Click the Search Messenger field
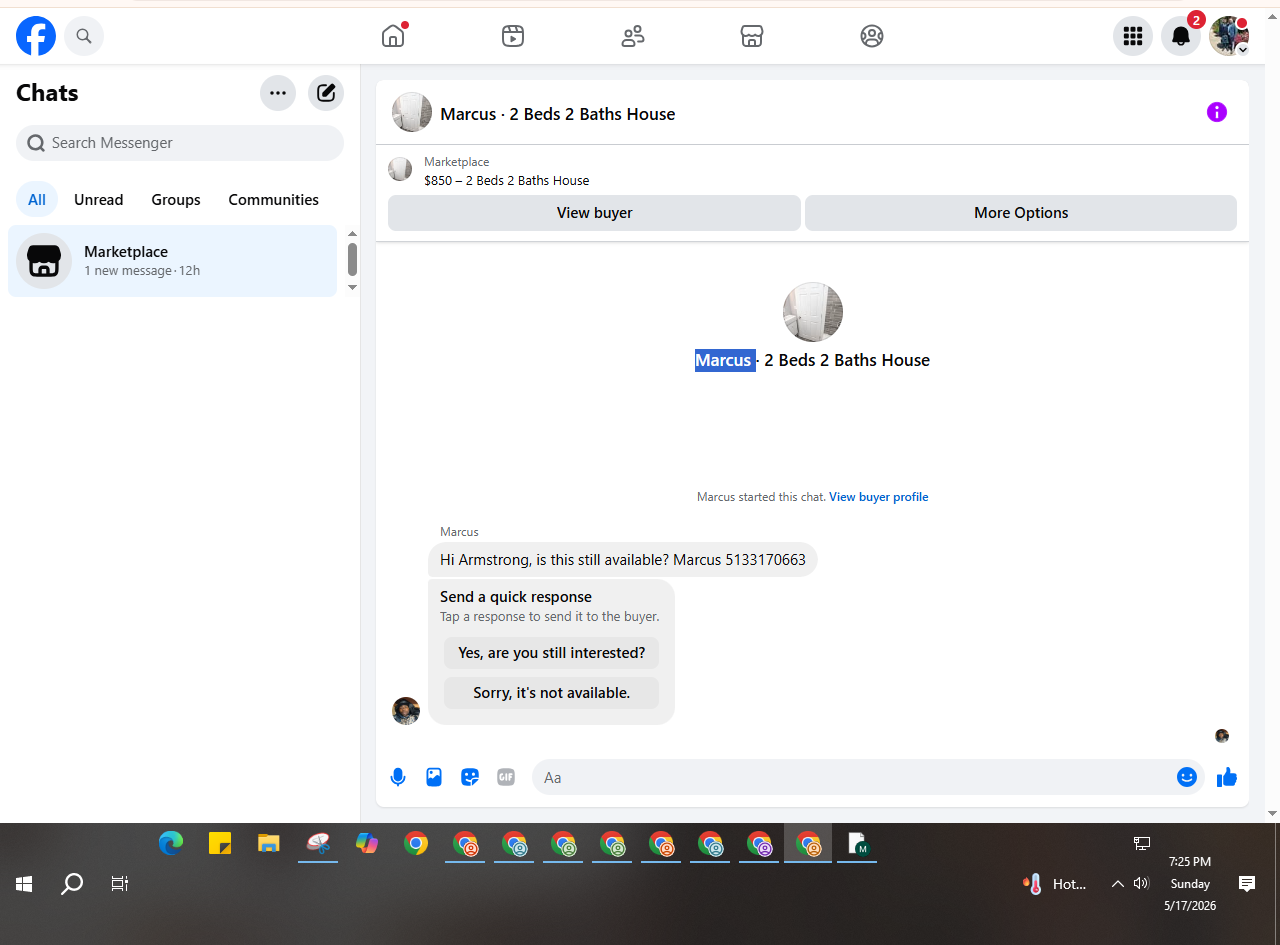Viewport: 1280px width, 945px height. 180,143
